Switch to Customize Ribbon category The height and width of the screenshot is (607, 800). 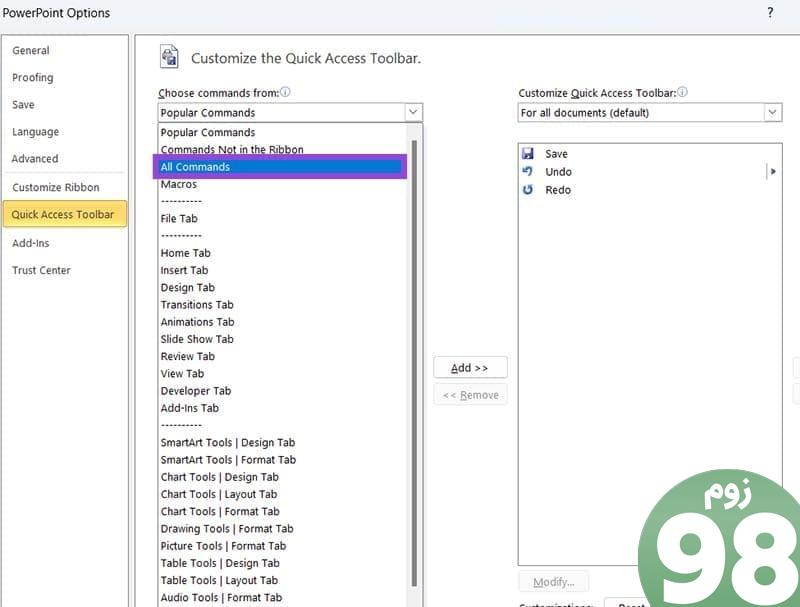(x=64, y=187)
